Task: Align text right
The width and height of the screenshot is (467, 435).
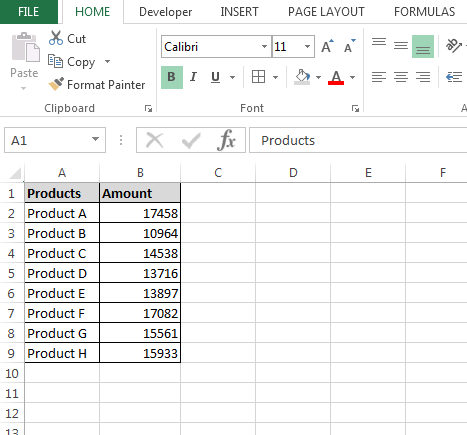Action: 423,77
